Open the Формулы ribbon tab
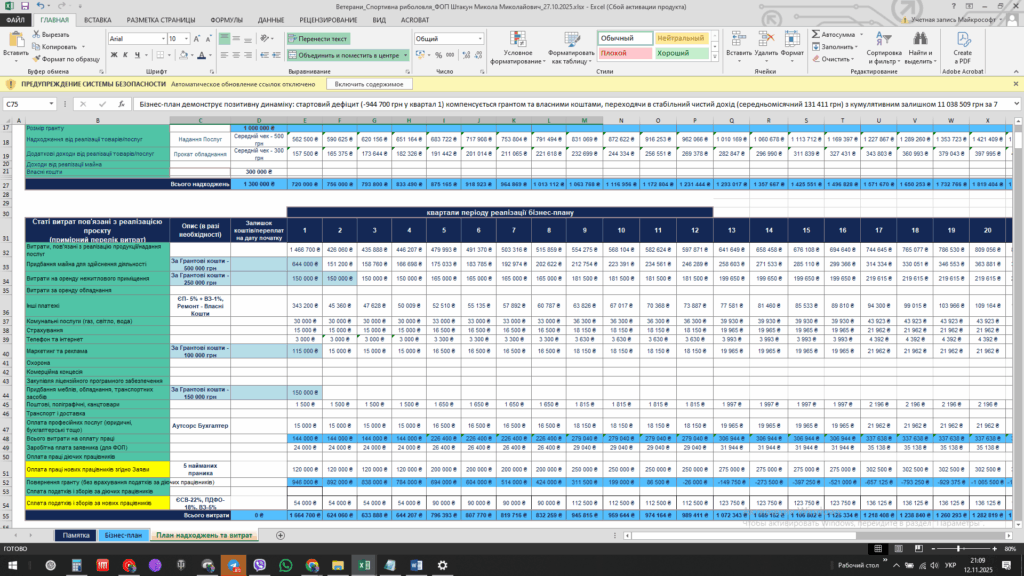Image resolution: width=1024 pixels, height=576 pixels. [x=227, y=19]
